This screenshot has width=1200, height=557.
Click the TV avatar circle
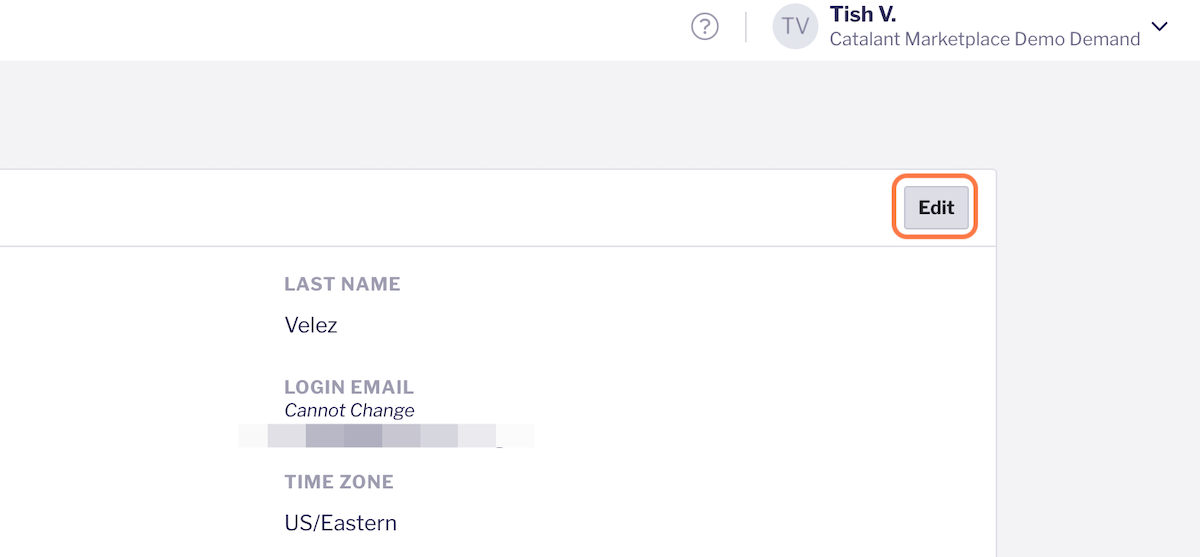tap(795, 27)
